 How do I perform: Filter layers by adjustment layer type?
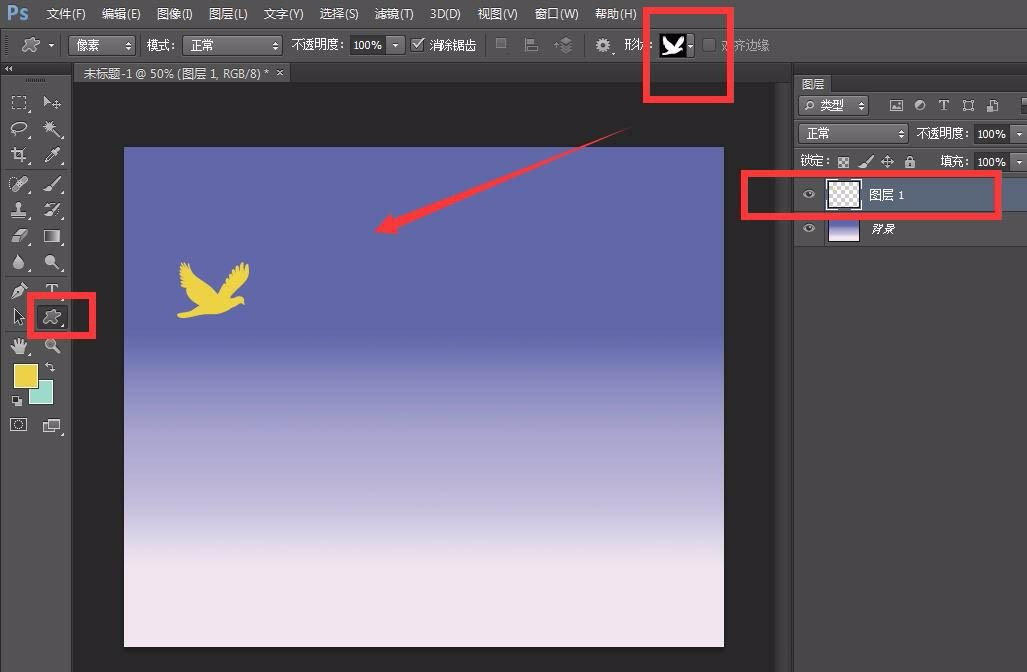point(920,105)
